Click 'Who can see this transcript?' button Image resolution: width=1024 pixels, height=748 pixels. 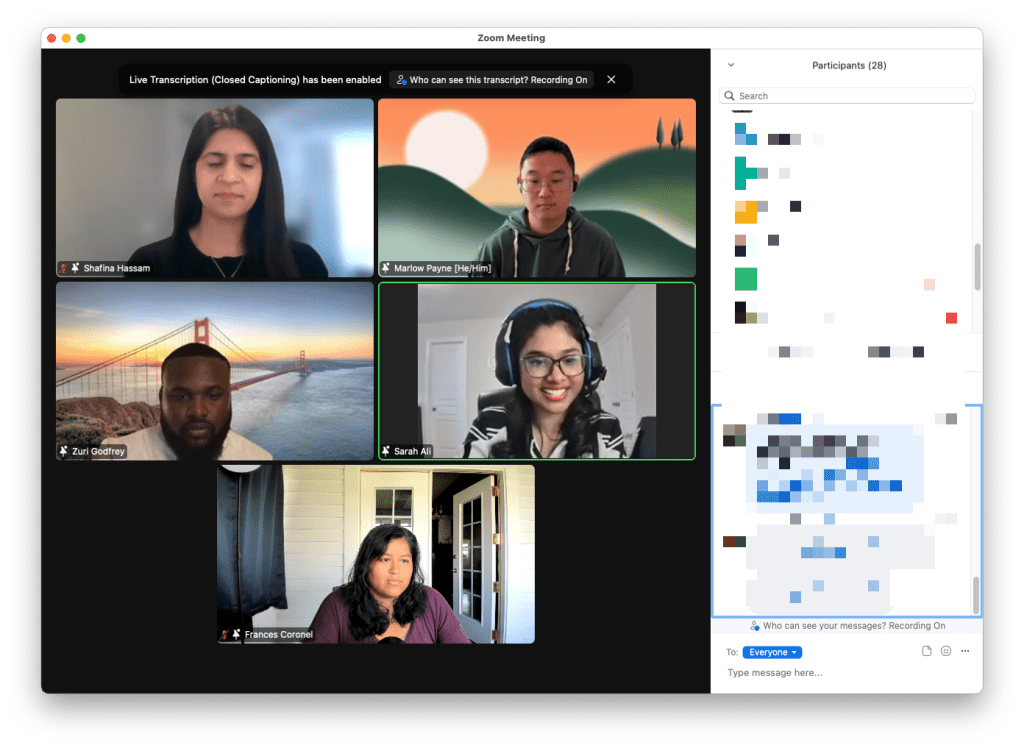point(491,80)
